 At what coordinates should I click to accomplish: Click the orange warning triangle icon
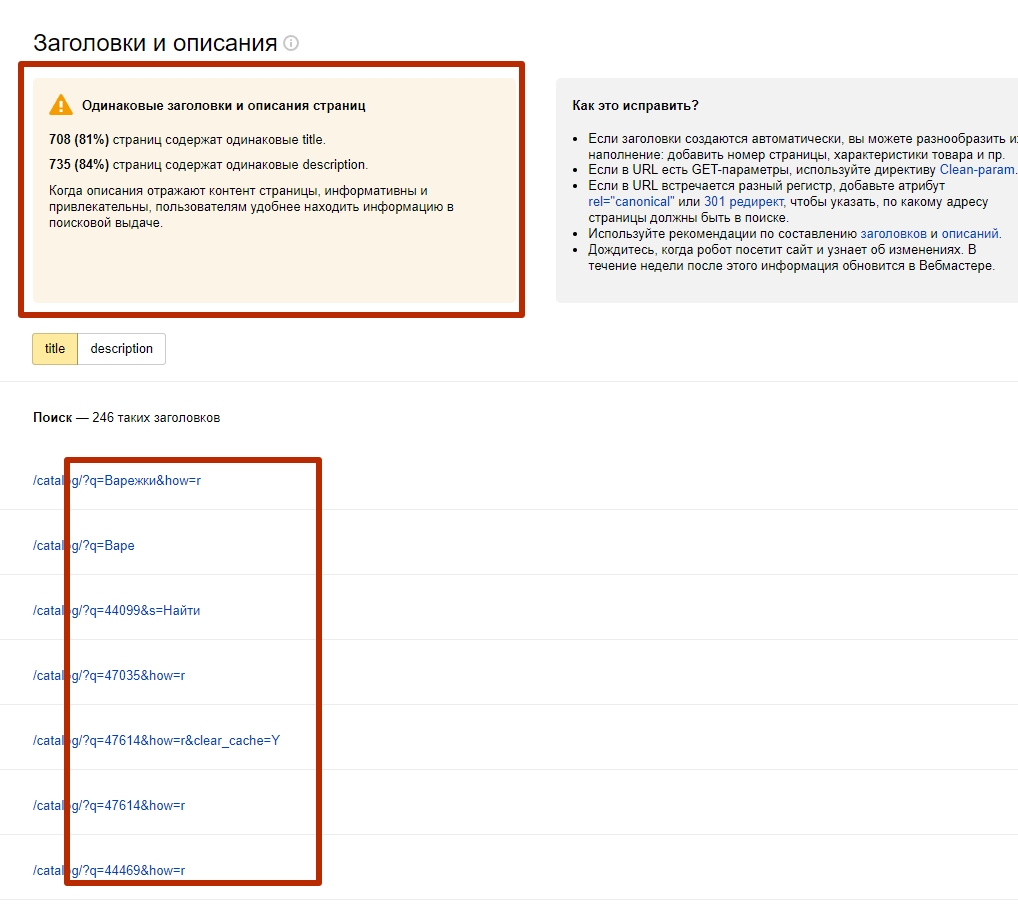60,105
